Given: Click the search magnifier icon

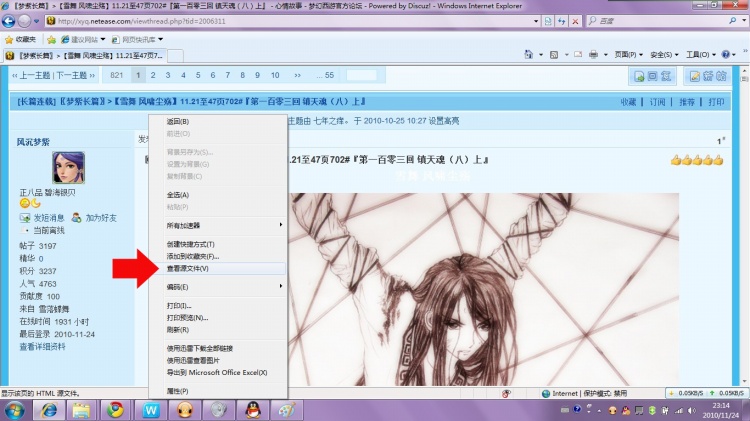Looking at the screenshot, I should click(x=733, y=21).
